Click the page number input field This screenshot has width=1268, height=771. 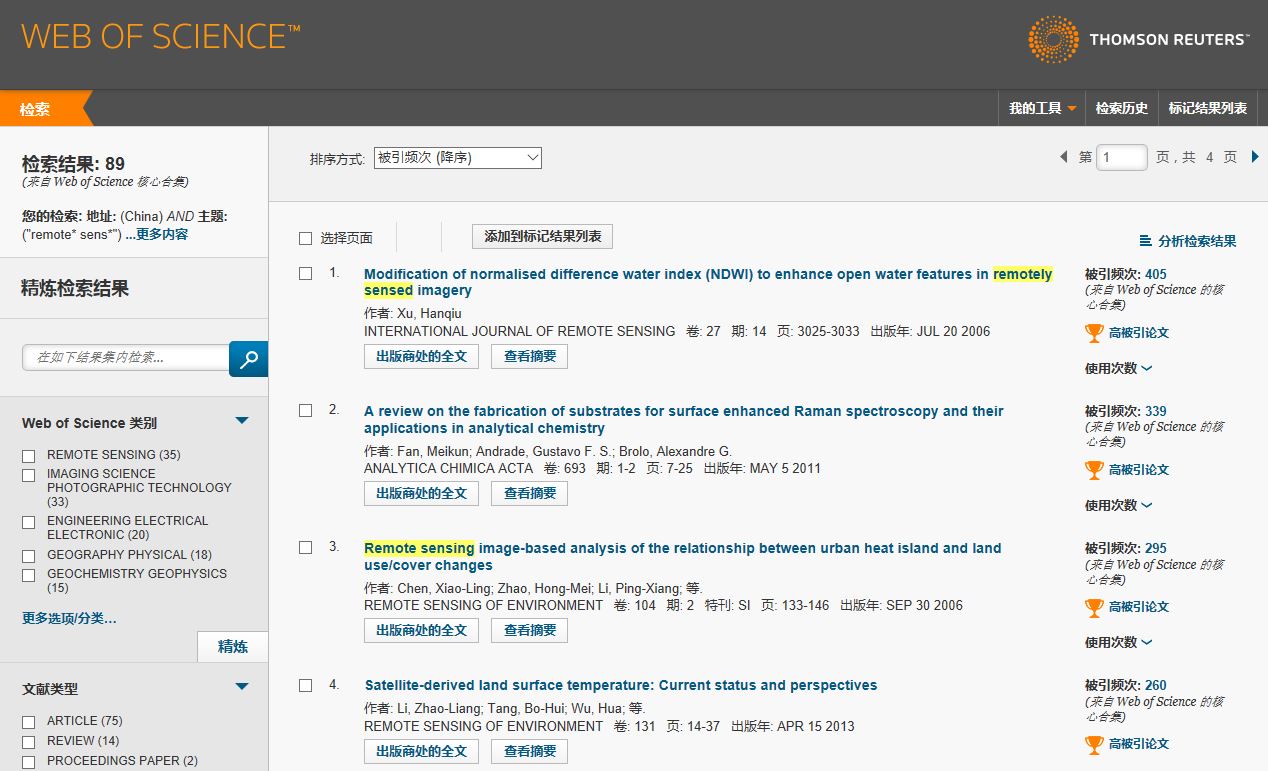pos(1121,157)
